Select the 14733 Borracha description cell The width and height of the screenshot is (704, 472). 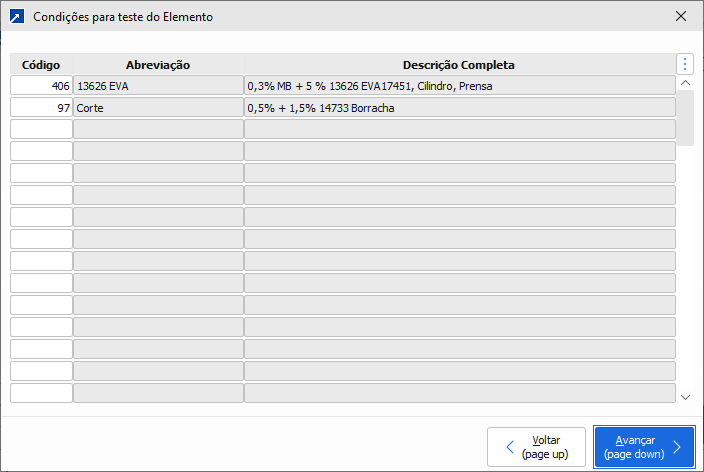pyautogui.click(x=459, y=107)
